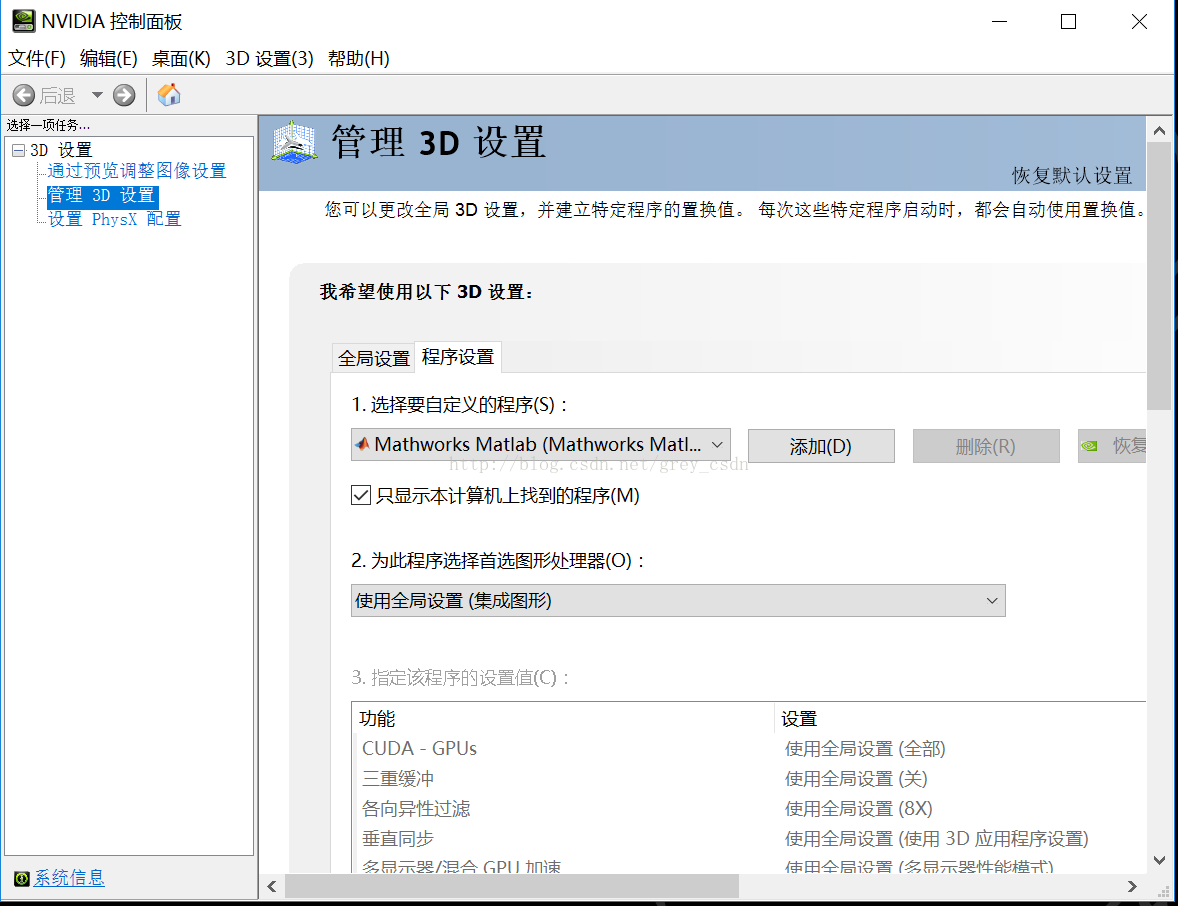The image size is (1178, 906).
Task: Open the 桌面(K) menu
Action: click(x=181, y=59)
